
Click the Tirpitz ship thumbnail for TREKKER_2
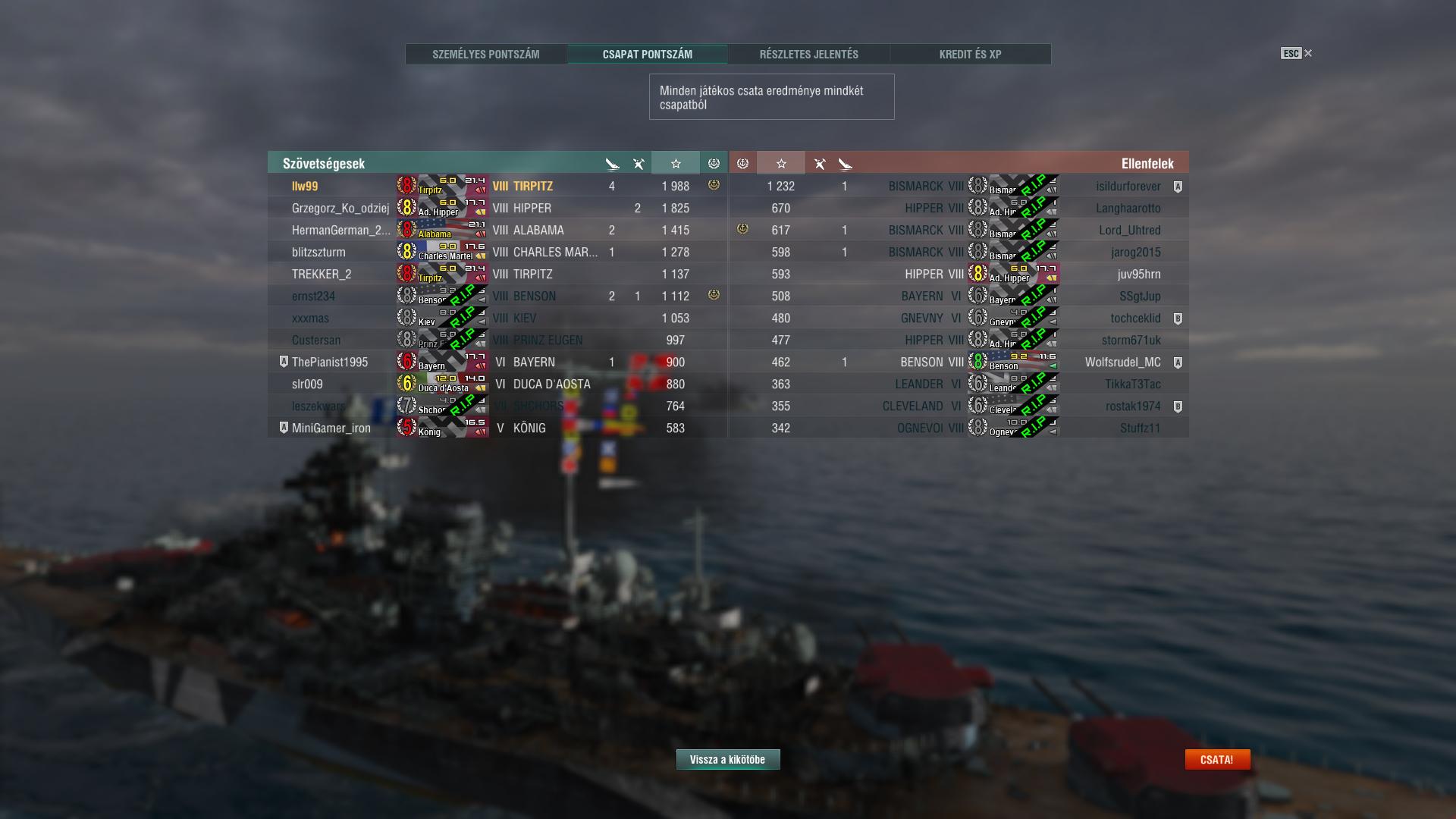pos(443,274)
